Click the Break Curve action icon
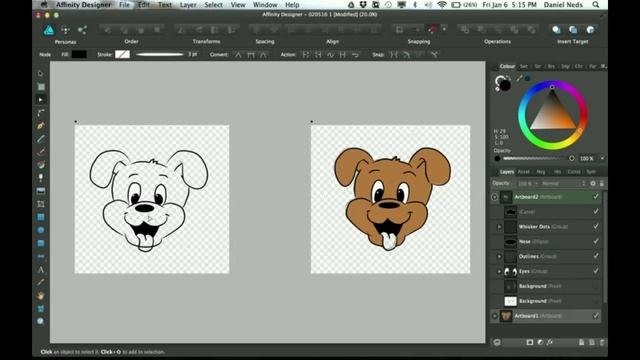Image resolution: width=640 pixels, height=360 pixels. (305, 55)
